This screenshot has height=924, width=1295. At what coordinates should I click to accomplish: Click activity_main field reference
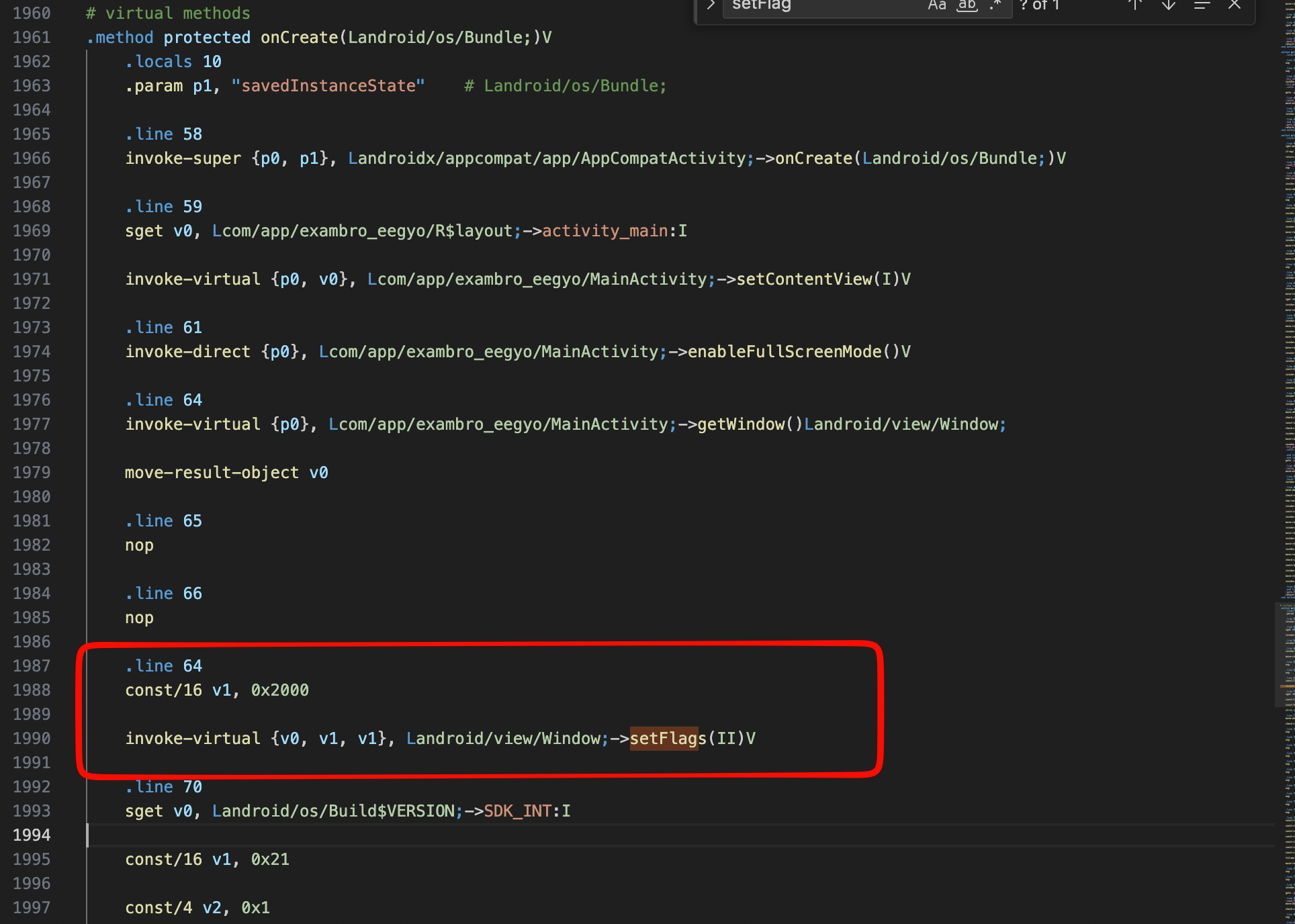coord(605,231)
